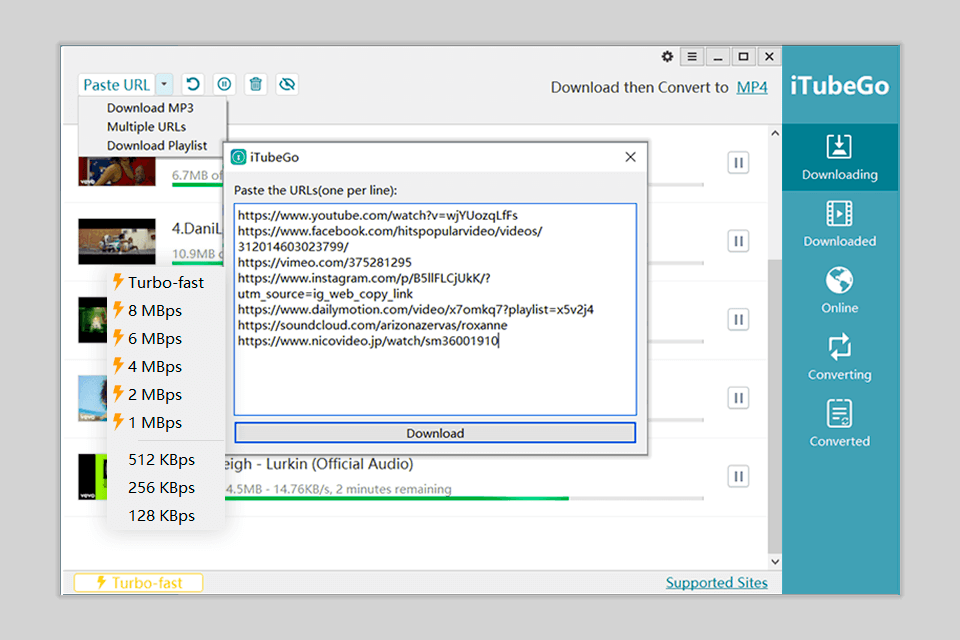Open the Turbo-fast speed limit selector

click(138, 583)
